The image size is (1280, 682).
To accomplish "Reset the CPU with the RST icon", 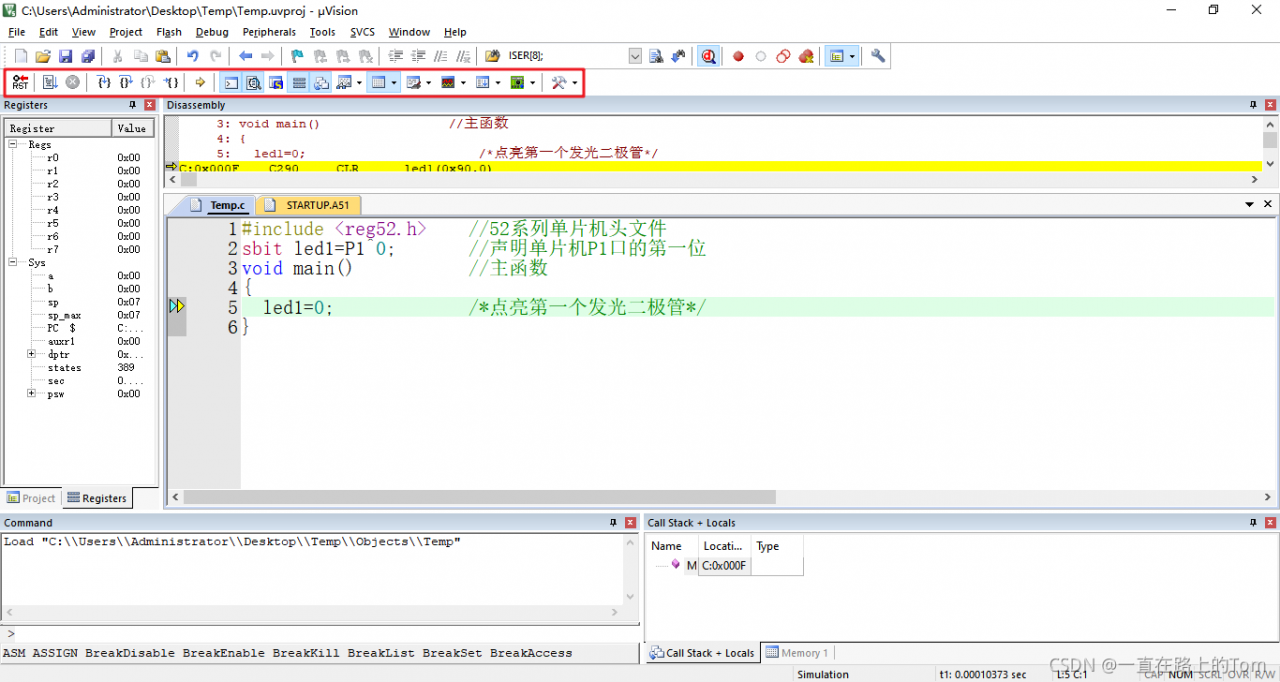I will (x=20, y=82).
